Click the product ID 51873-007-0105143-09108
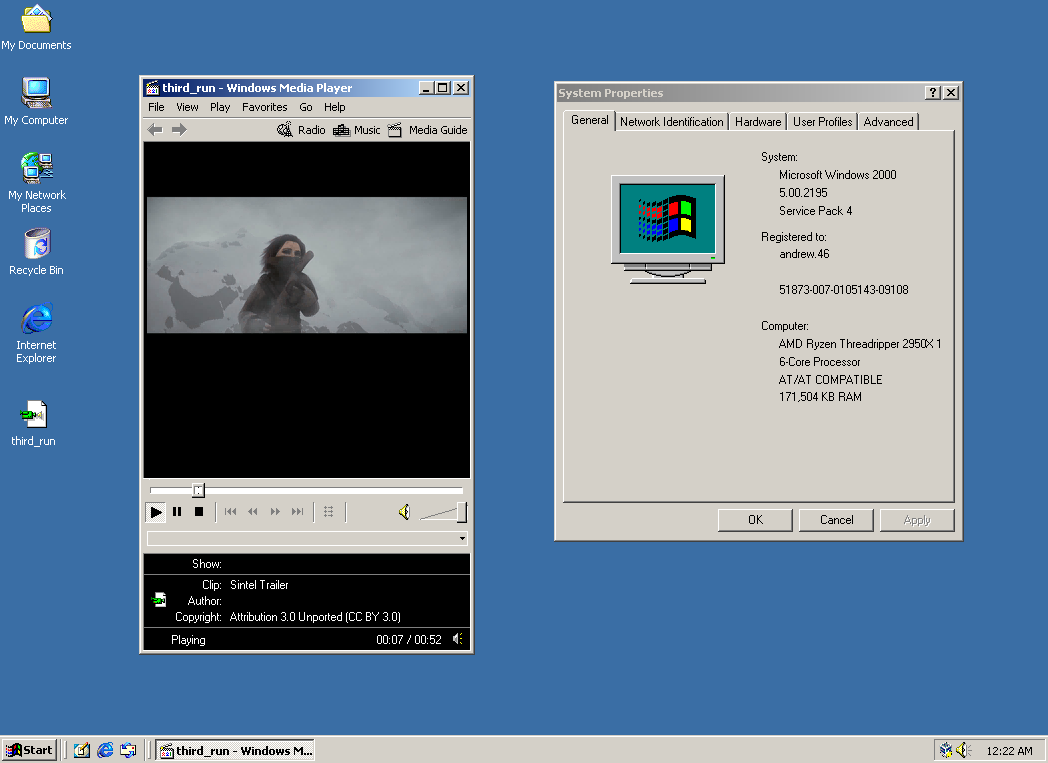Viewport: 1048px width, 763px height. click(x=843, y=289)
